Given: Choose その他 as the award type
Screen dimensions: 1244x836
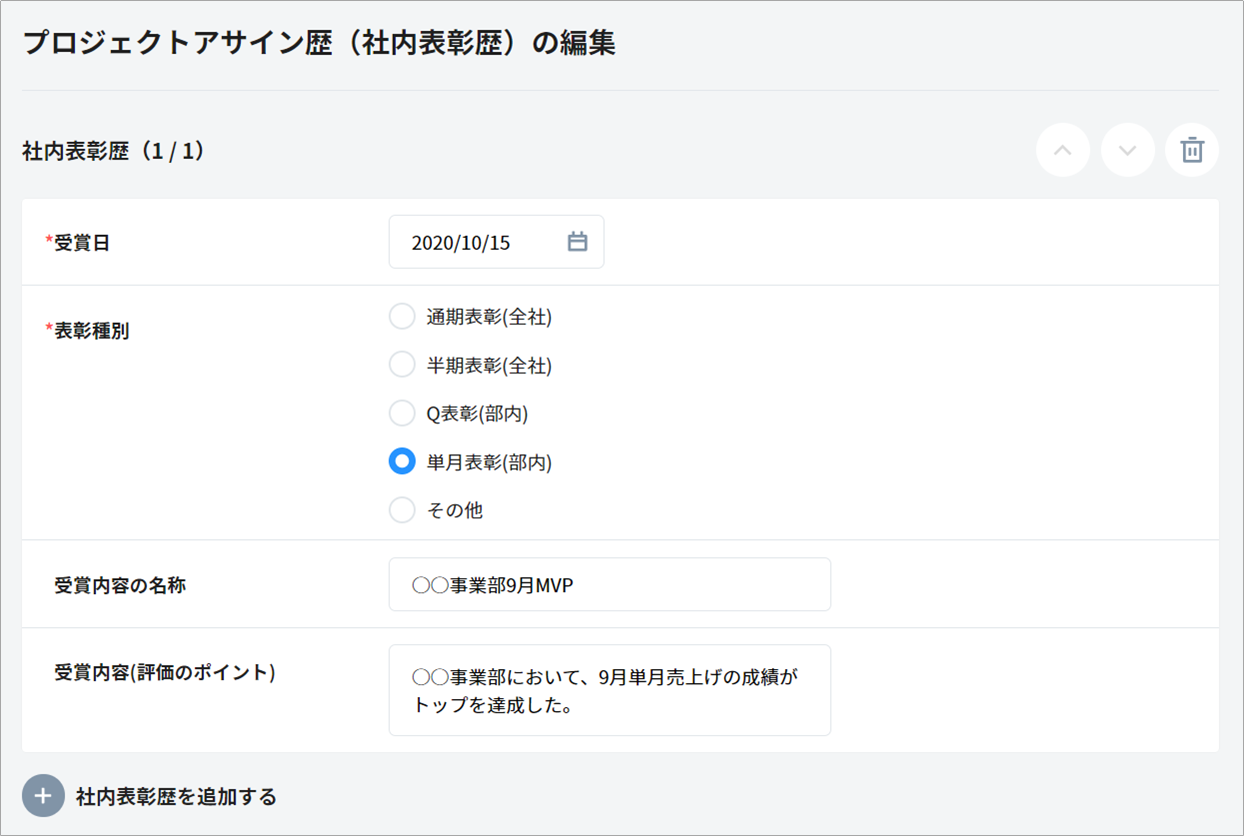Looking at the screenshot, I should coord(402,510).
